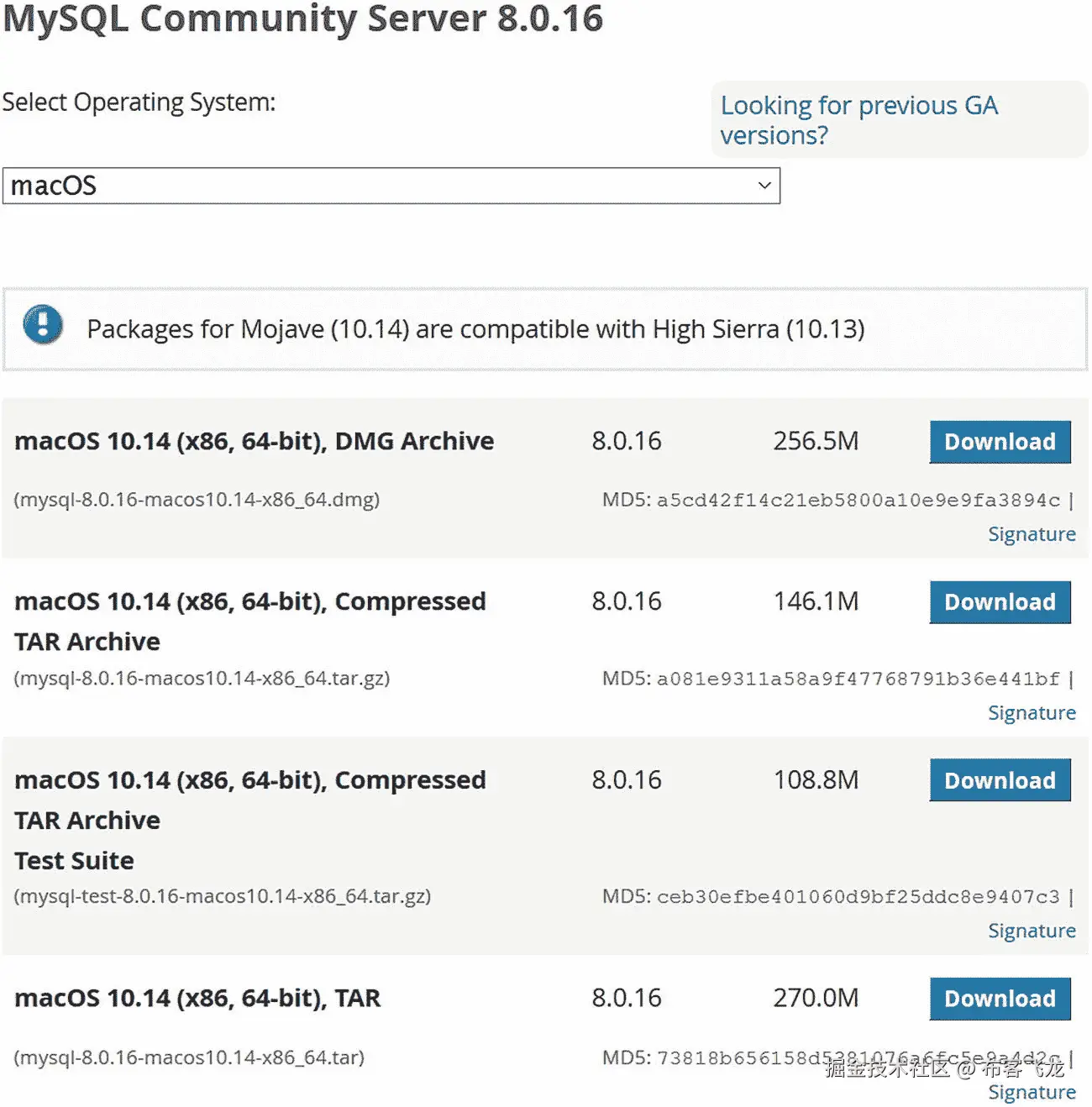The width and height of the screenshot is (1092, 1107).
Task: Open the macOS operating system dropdown
Action: [x=391, y=186]
